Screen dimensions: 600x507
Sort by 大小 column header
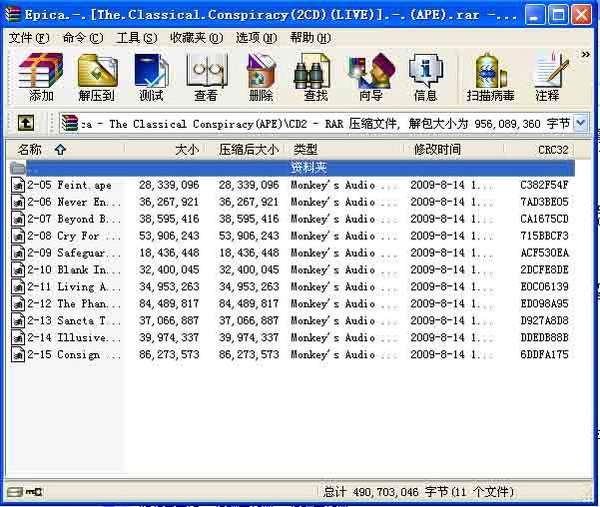[x=165, y=149]
